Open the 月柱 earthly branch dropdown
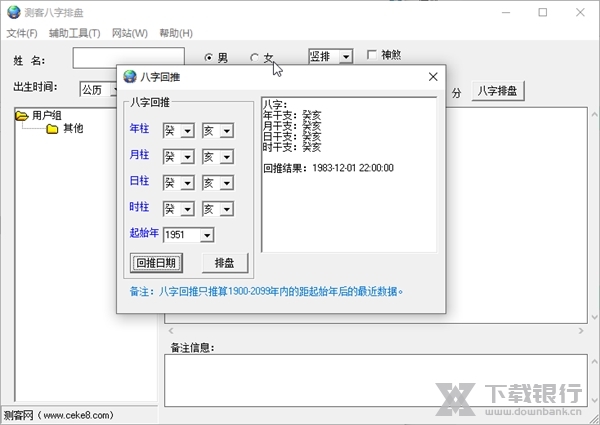Screen dimensions: 600x425 coord(227,157)
